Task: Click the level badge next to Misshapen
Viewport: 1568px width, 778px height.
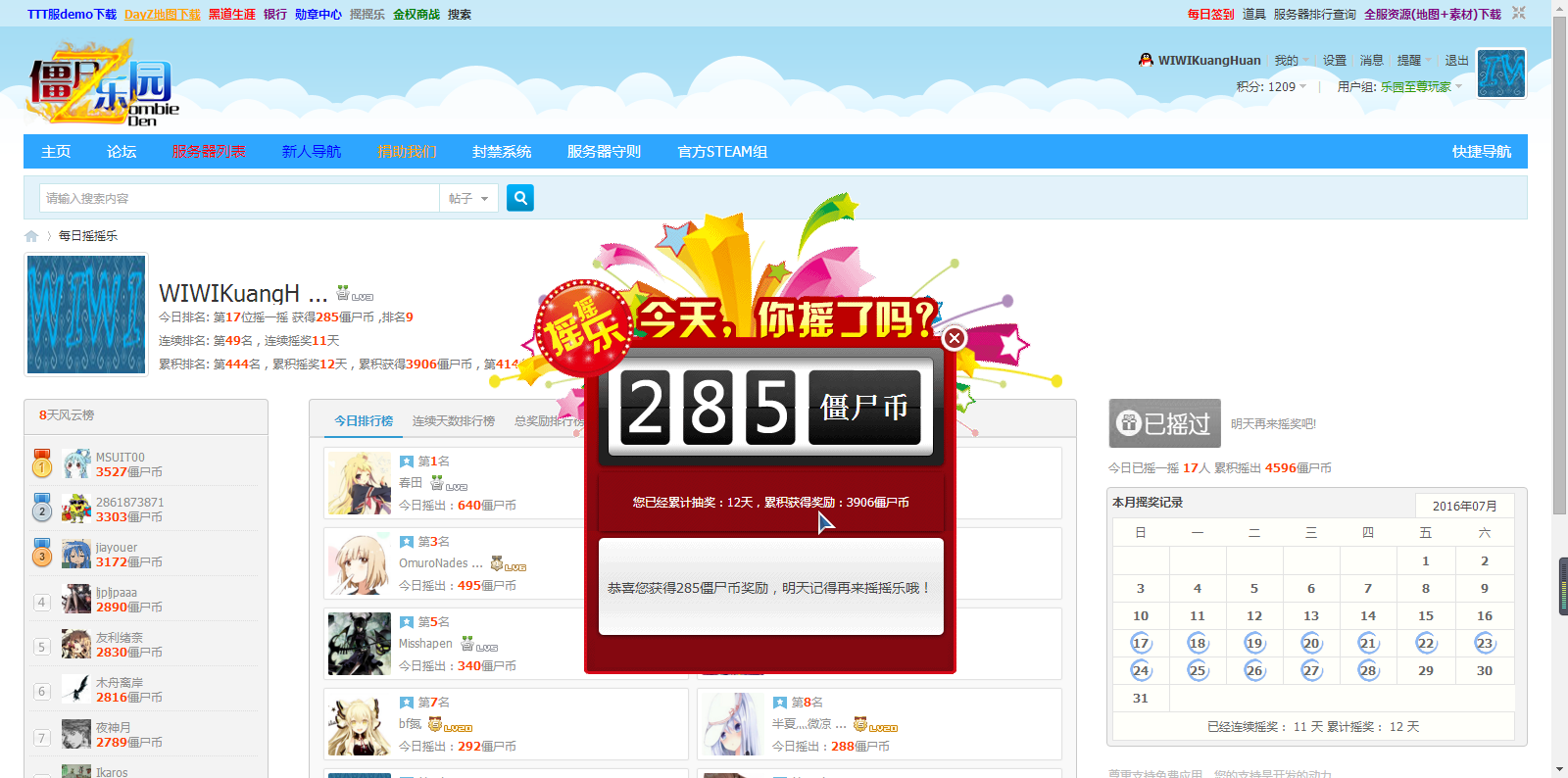Action: (479, 644)
